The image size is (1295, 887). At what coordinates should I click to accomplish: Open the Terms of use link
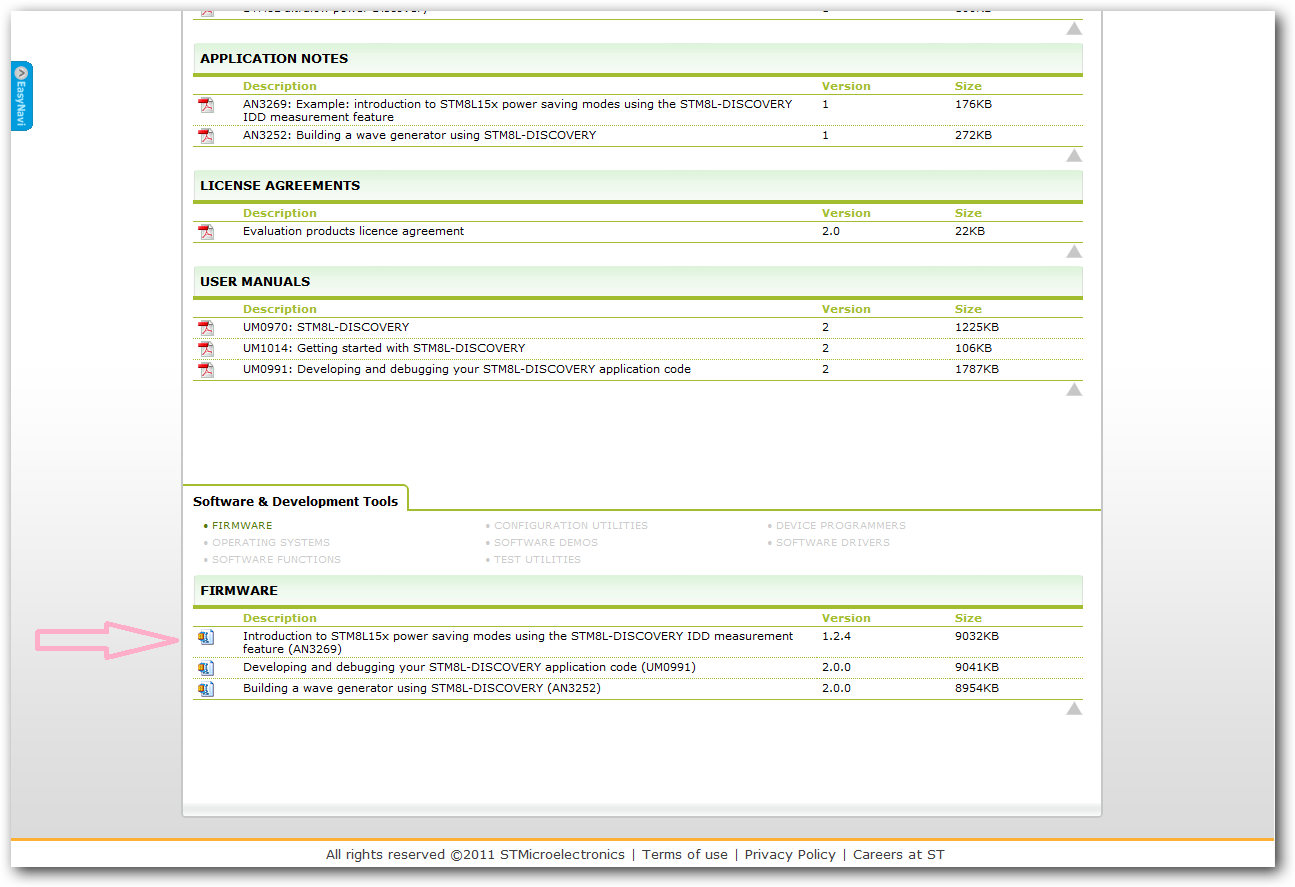click(685, 854)
